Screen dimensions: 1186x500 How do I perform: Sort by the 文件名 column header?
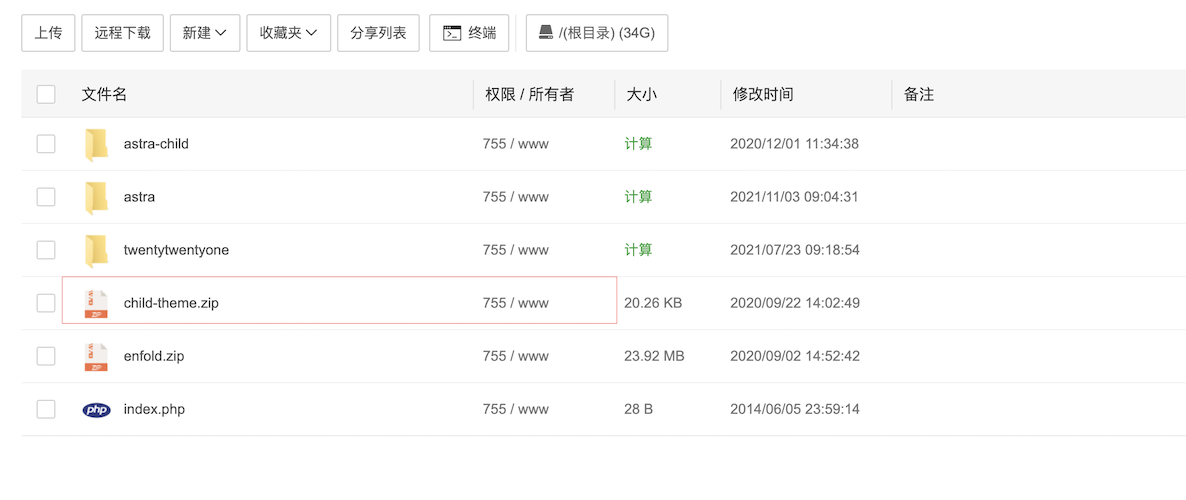click(x=104, y=94)
